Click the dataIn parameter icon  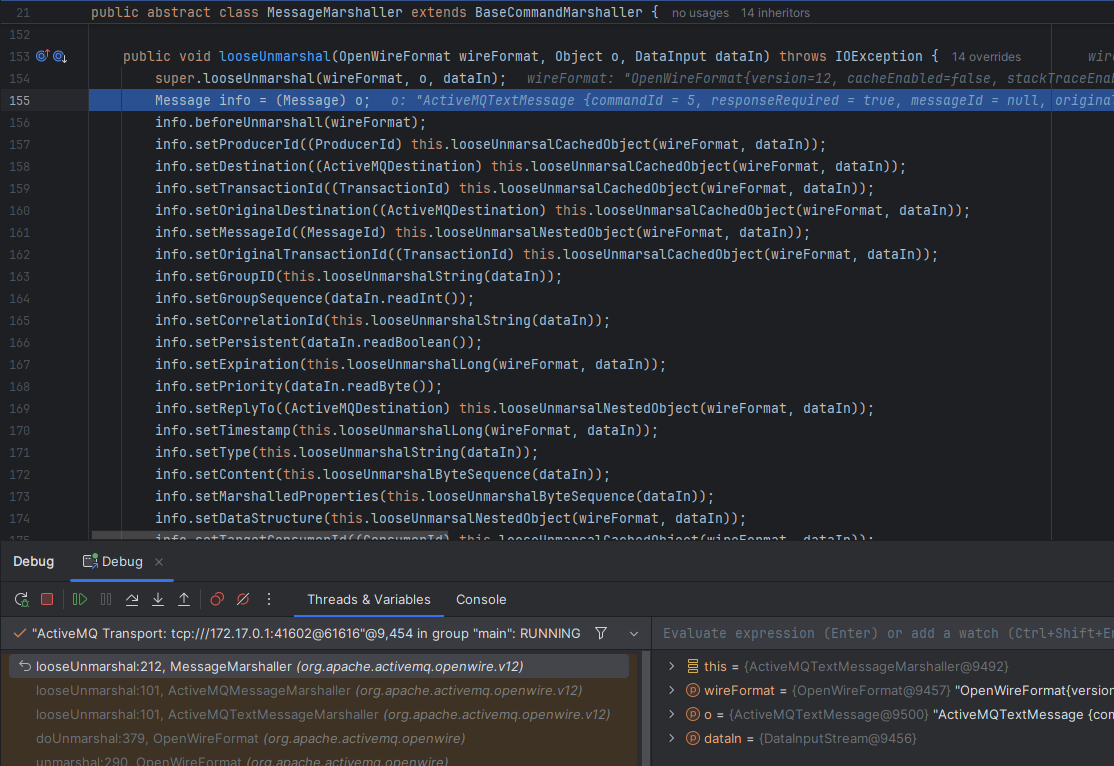693,738
